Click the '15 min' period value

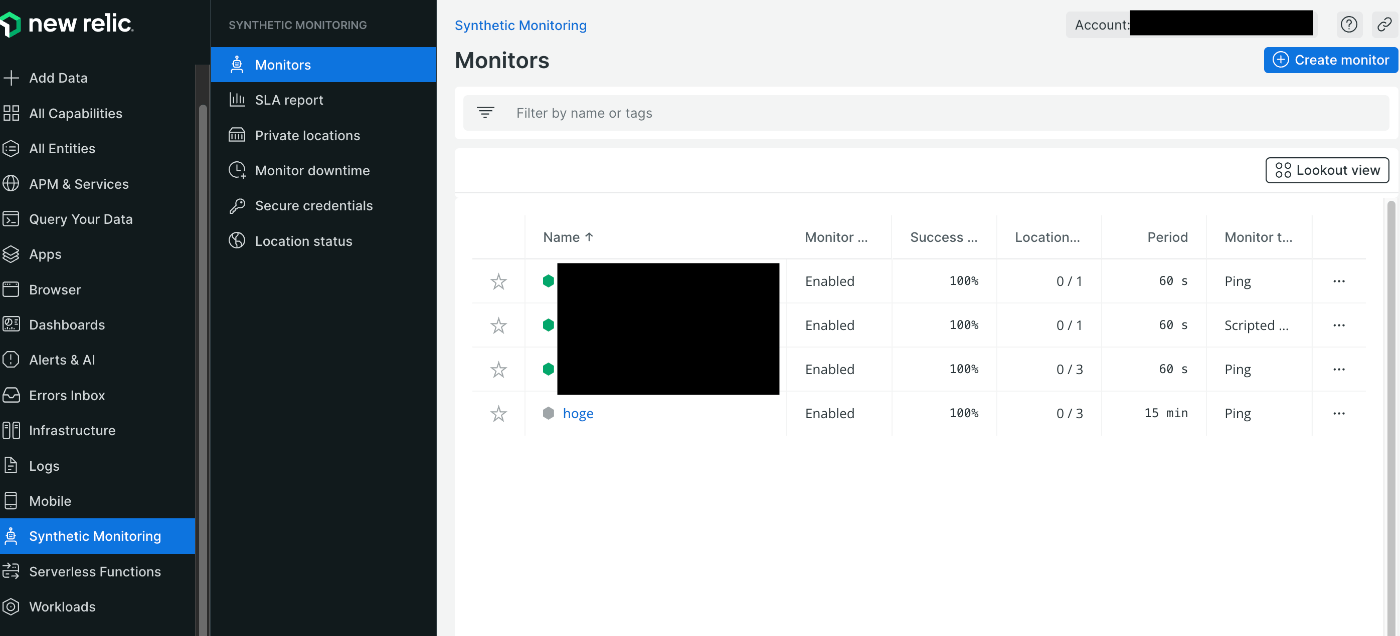(1166, 414)
